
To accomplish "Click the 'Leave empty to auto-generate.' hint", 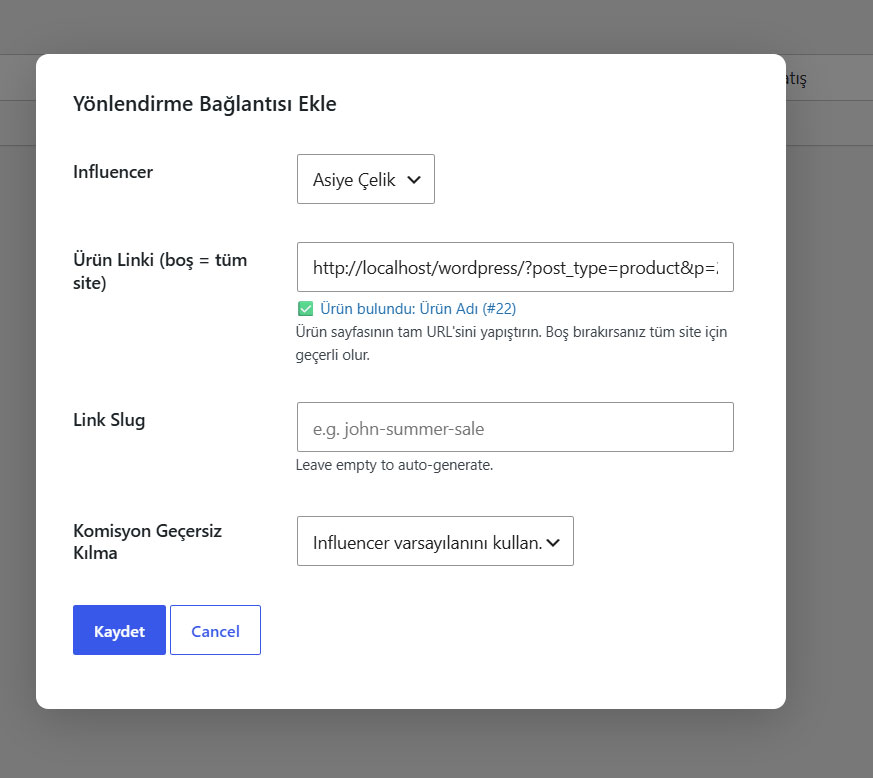I will coord(394,465).
